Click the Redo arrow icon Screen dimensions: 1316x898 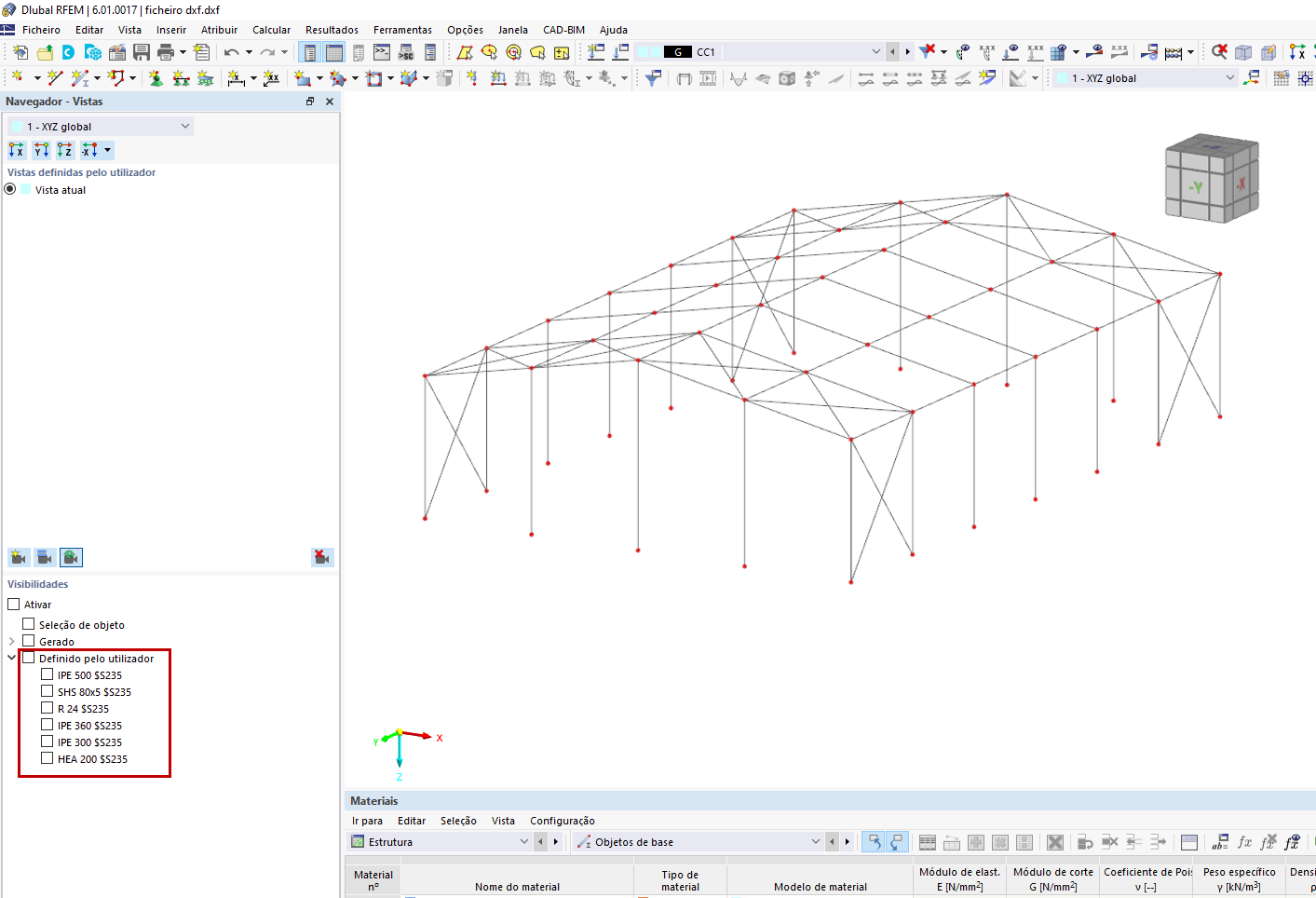[267, 52]
